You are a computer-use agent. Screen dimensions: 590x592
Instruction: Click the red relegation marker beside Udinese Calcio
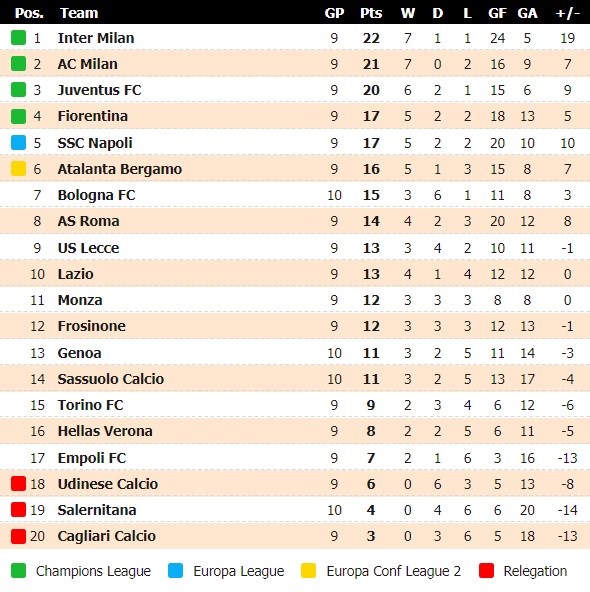pyautogui.click(x=18, y=484)
